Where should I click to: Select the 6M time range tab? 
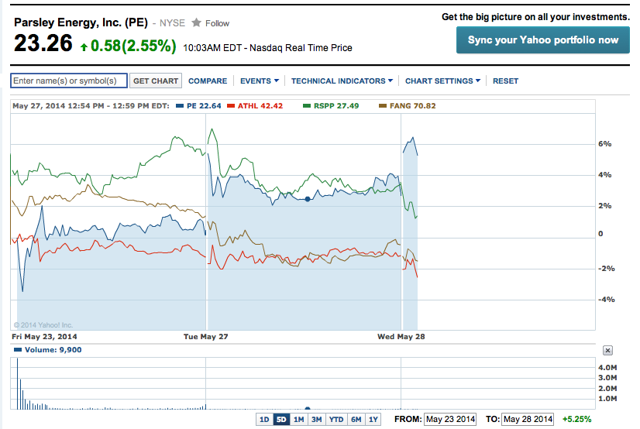(356, 419)
